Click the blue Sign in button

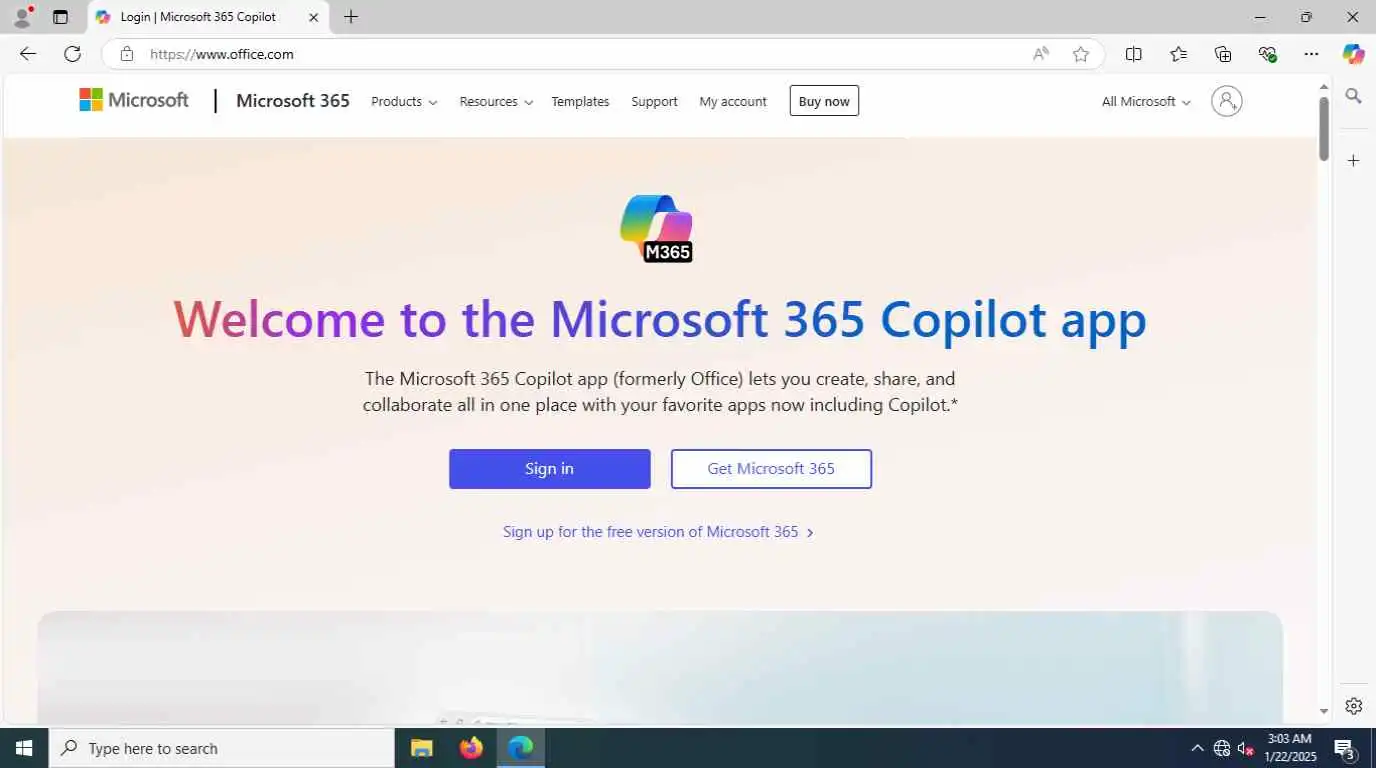(x=550, y=469)
